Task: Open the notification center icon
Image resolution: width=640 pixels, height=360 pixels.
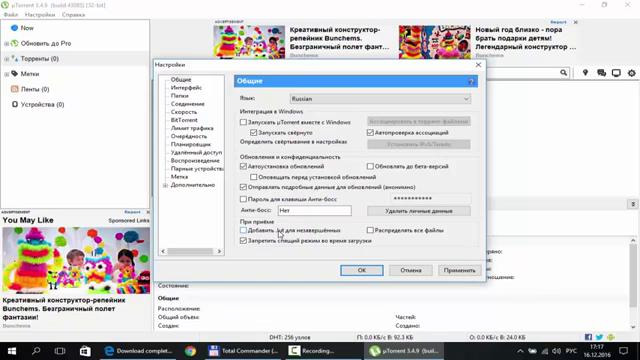Action: click(x=623, y=351)
